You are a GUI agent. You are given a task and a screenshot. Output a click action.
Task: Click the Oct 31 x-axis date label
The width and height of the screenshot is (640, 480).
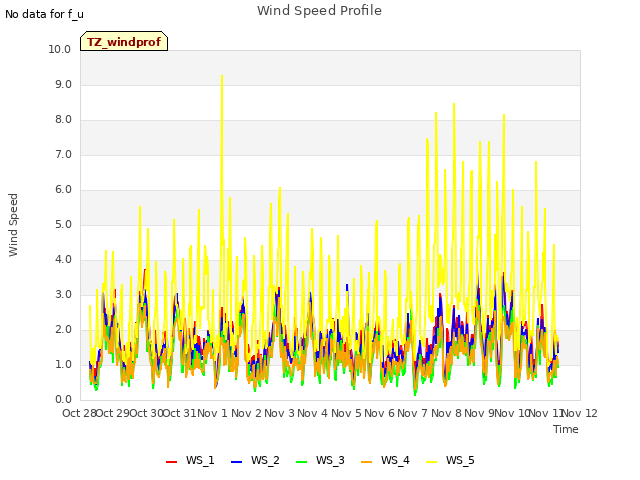click(x=180, y=413)
